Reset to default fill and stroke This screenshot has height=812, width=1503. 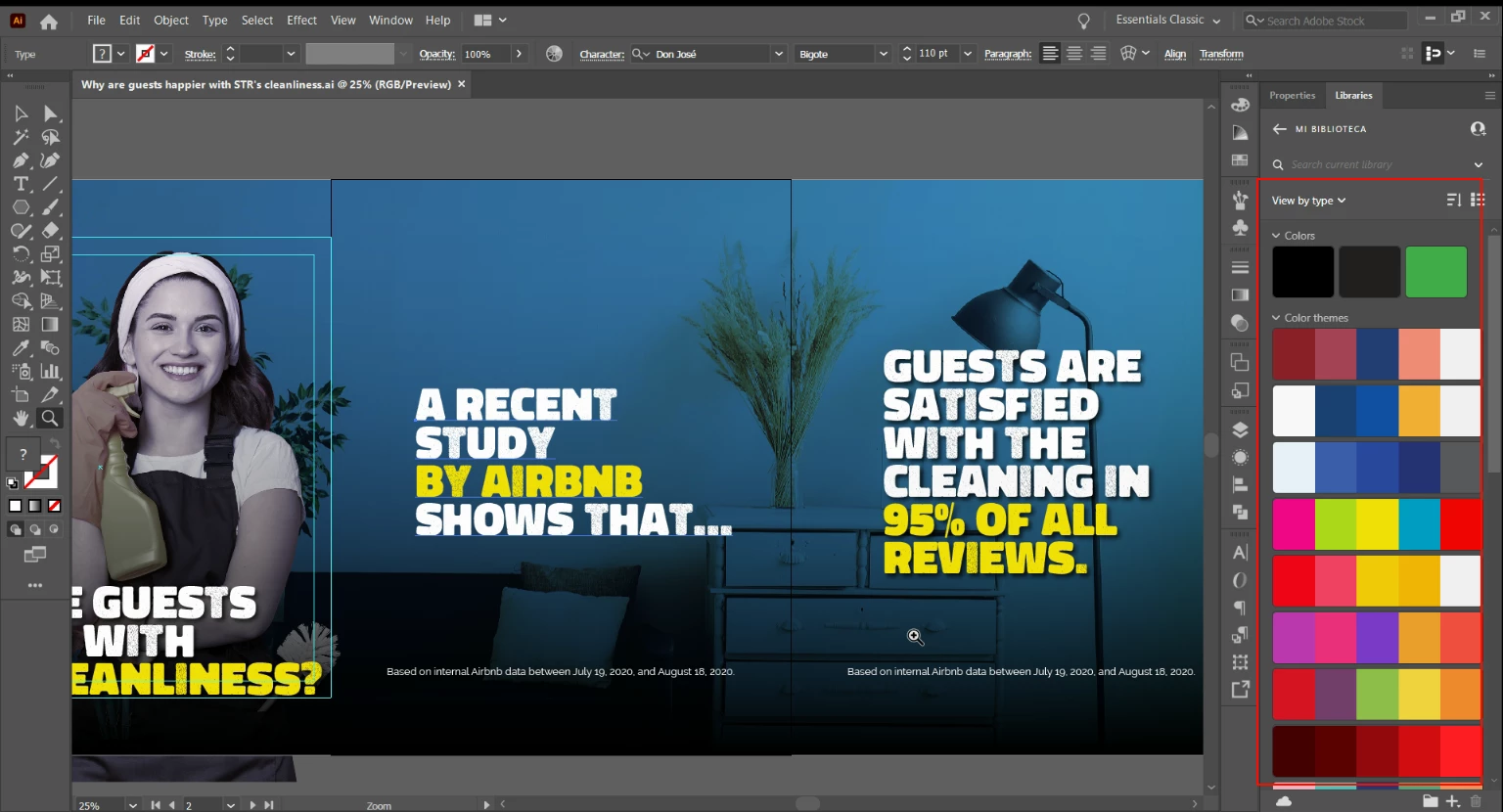[x=13, y=483]
